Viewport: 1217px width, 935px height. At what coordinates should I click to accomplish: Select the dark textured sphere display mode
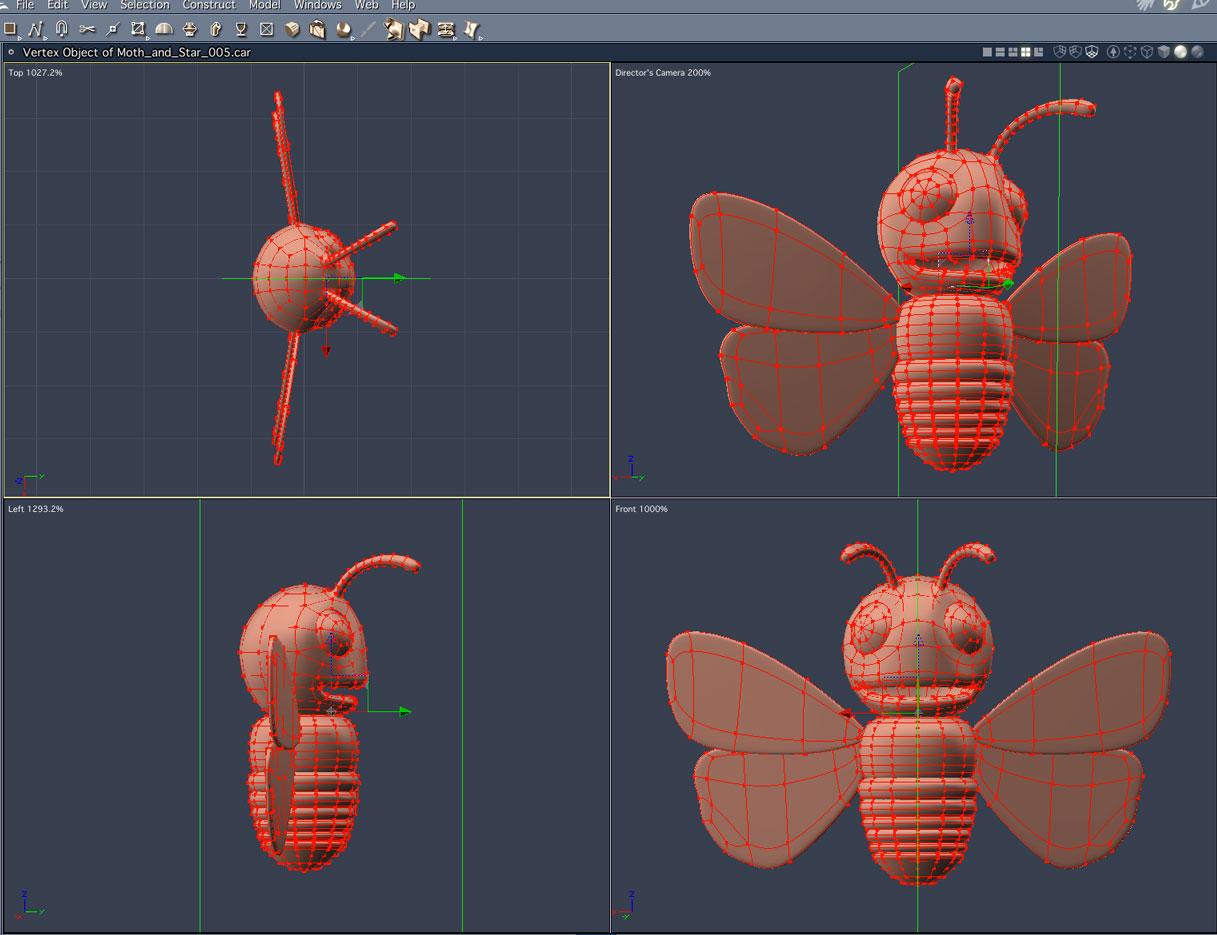(1197, 52)
